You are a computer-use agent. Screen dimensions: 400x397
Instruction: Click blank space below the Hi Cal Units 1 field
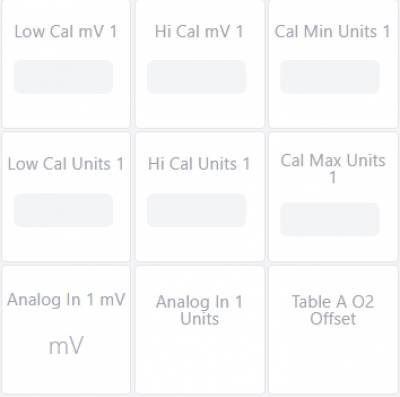(199, 243)
